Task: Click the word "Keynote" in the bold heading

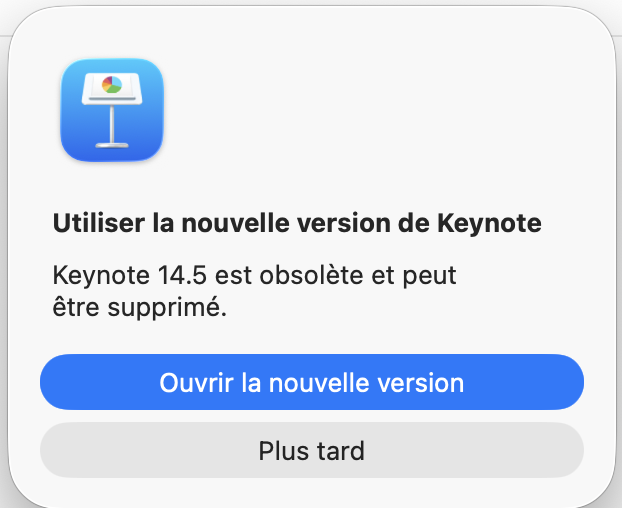Action: 490,223
